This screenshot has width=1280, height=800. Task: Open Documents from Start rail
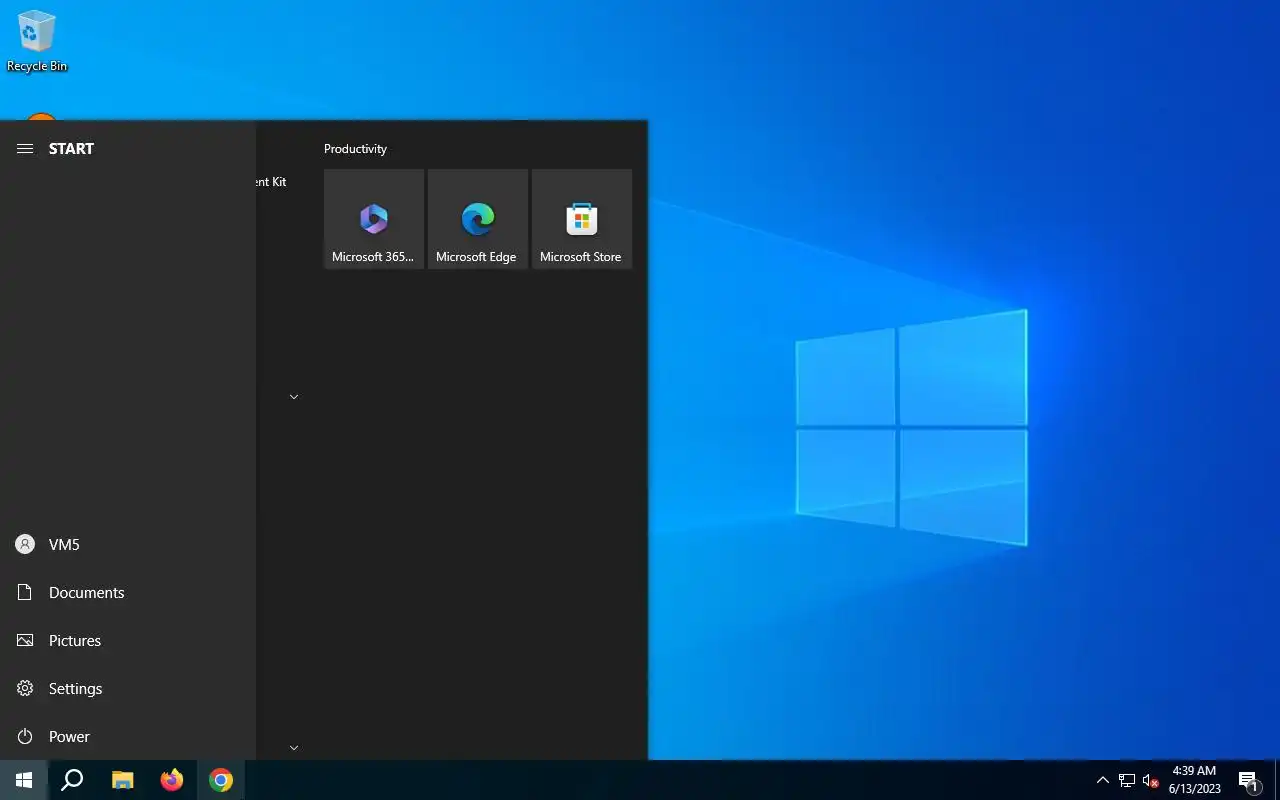coord(128,592)
